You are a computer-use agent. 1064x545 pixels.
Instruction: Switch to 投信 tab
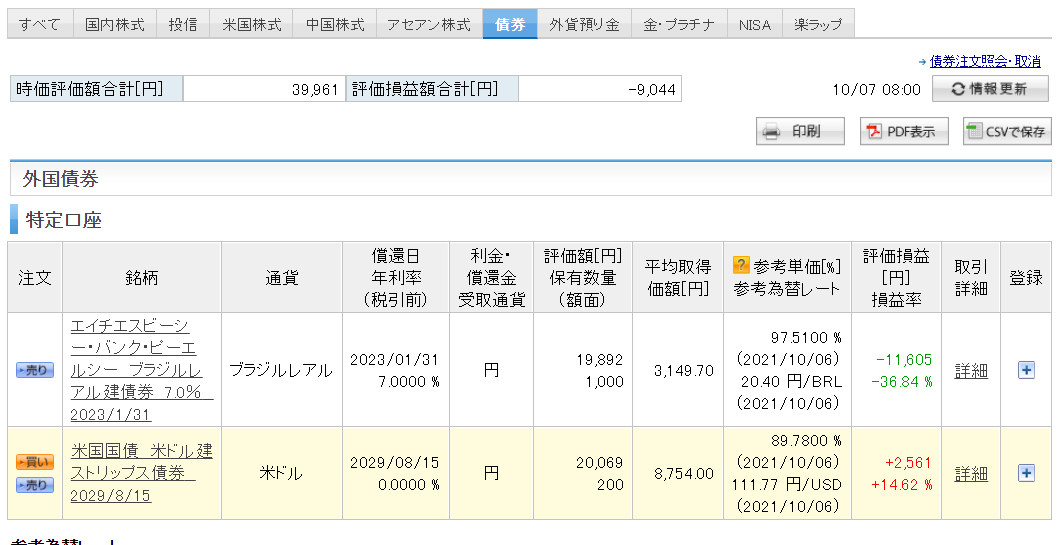point(183,24)
